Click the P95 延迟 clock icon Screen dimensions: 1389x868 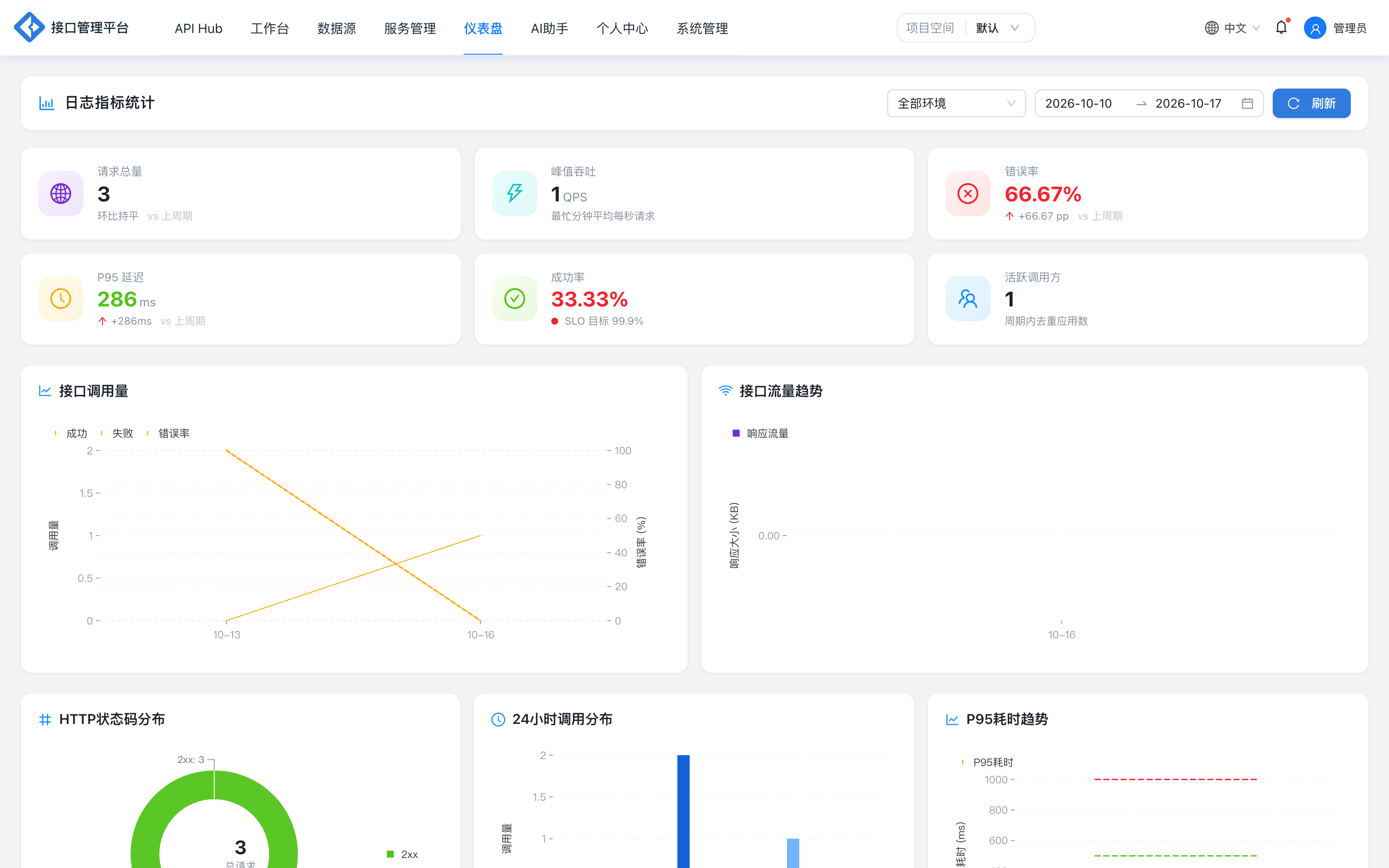pyautogui.click(x=61, y=299)
